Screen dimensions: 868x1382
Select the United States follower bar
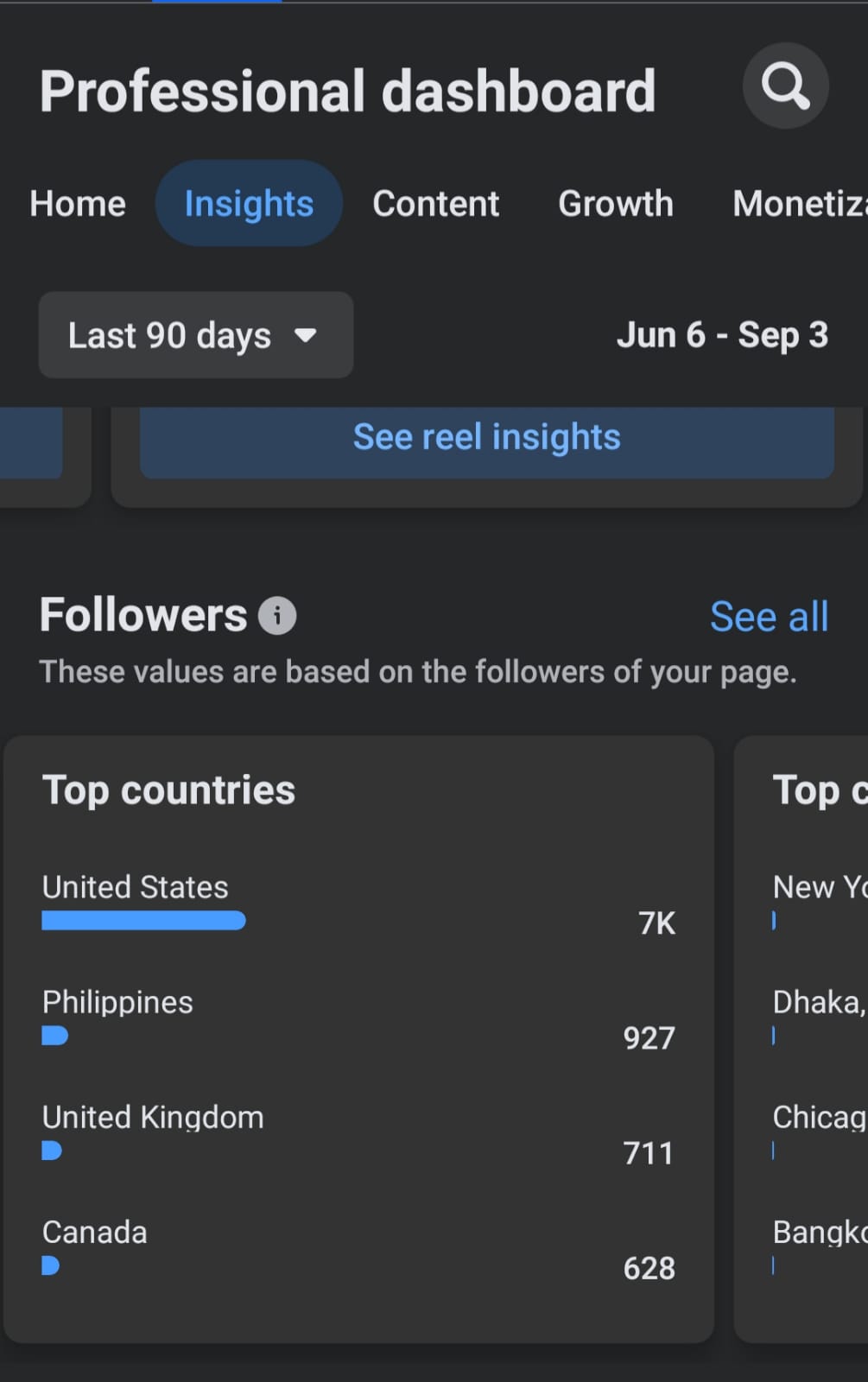pyautogui.click(x=143, y=921)
